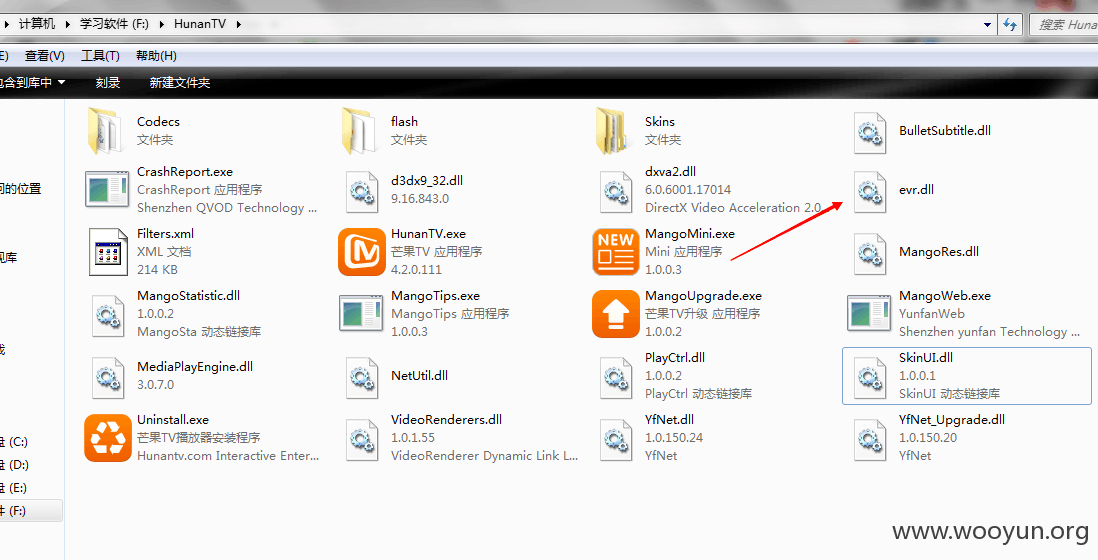Click the Codecs folder name
1098x560 pixels.
(158, 122)
